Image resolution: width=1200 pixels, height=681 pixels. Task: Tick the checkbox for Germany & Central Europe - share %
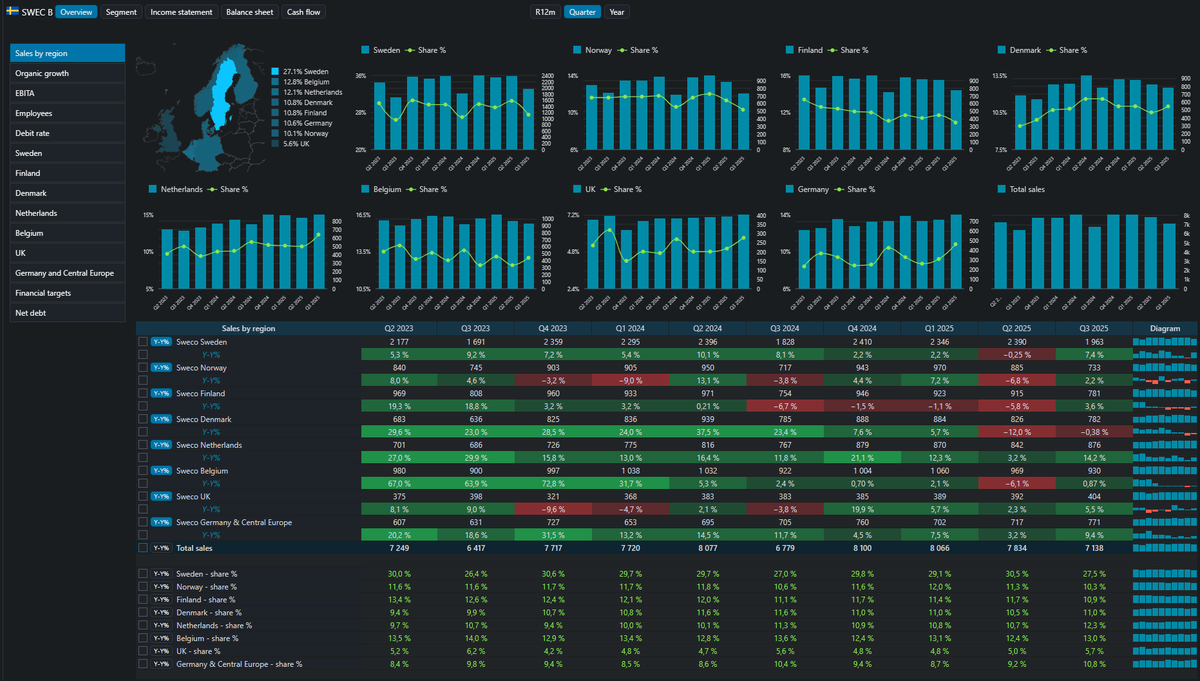click(143, 664)
